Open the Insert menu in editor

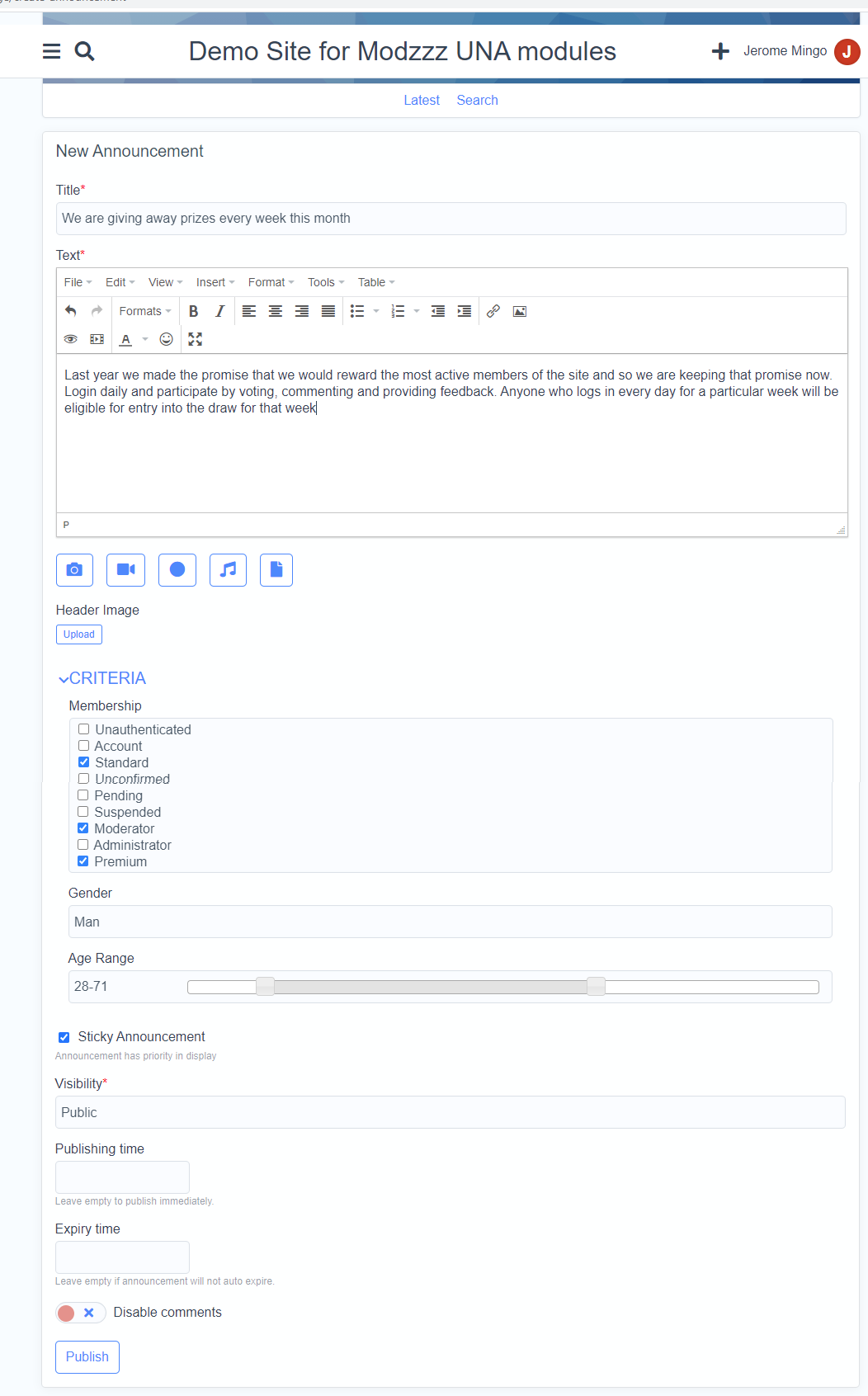click(215, 282)
